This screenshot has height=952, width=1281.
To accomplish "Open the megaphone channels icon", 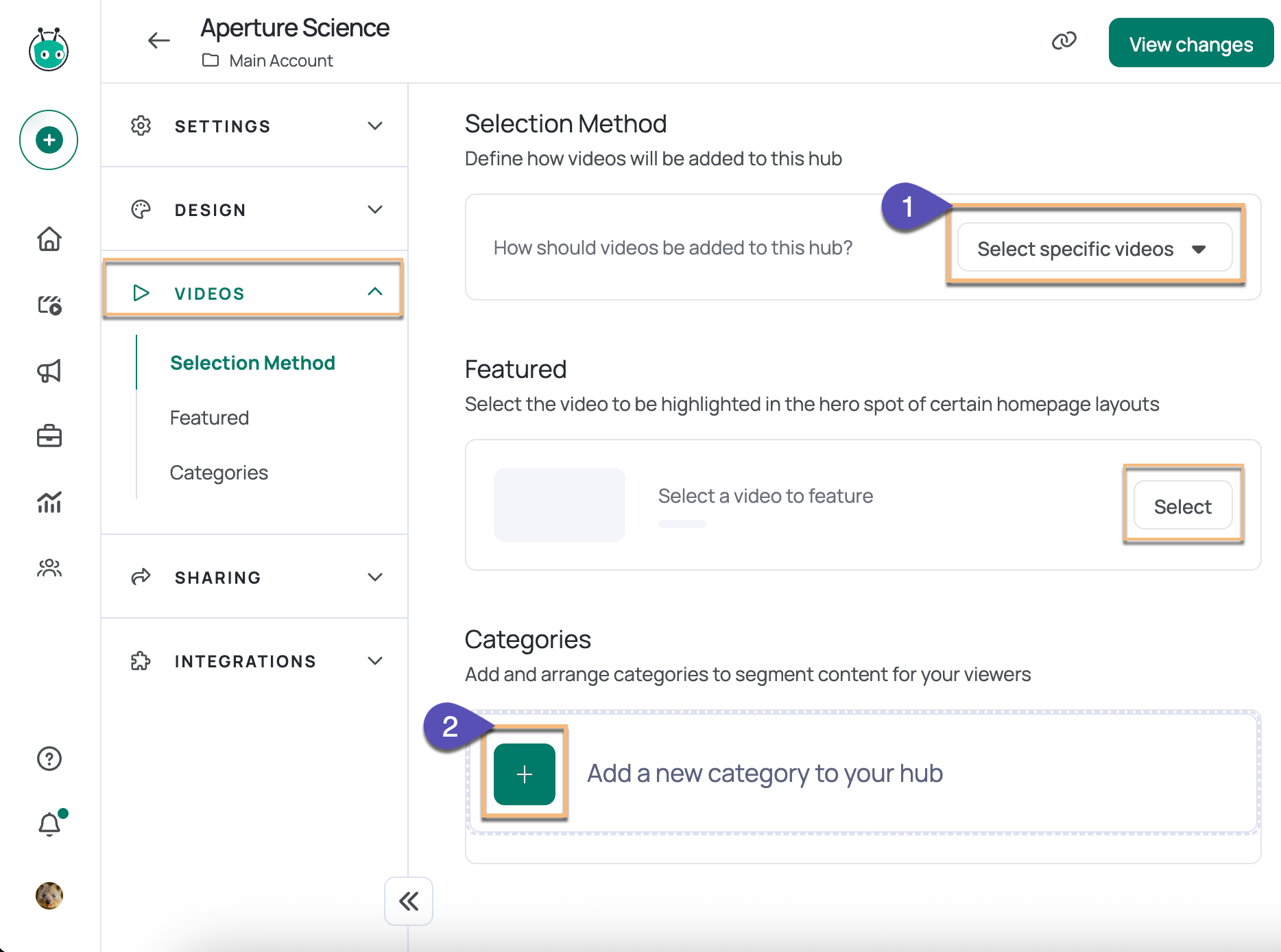I will coord(49,370).
